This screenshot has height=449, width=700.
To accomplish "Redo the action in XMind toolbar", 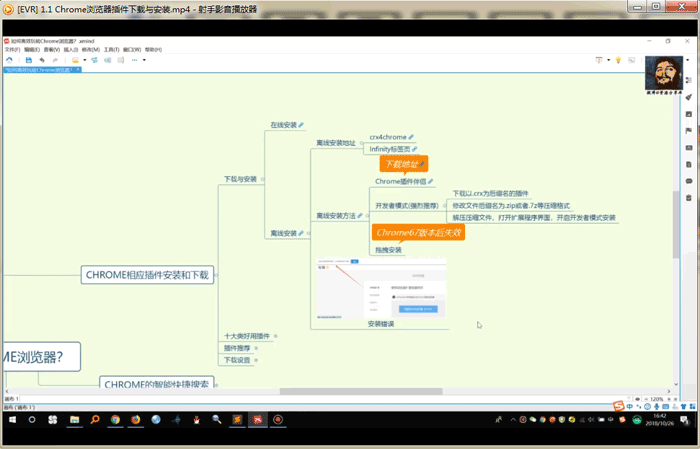I will pyautogui.click(x=55, y=60).
